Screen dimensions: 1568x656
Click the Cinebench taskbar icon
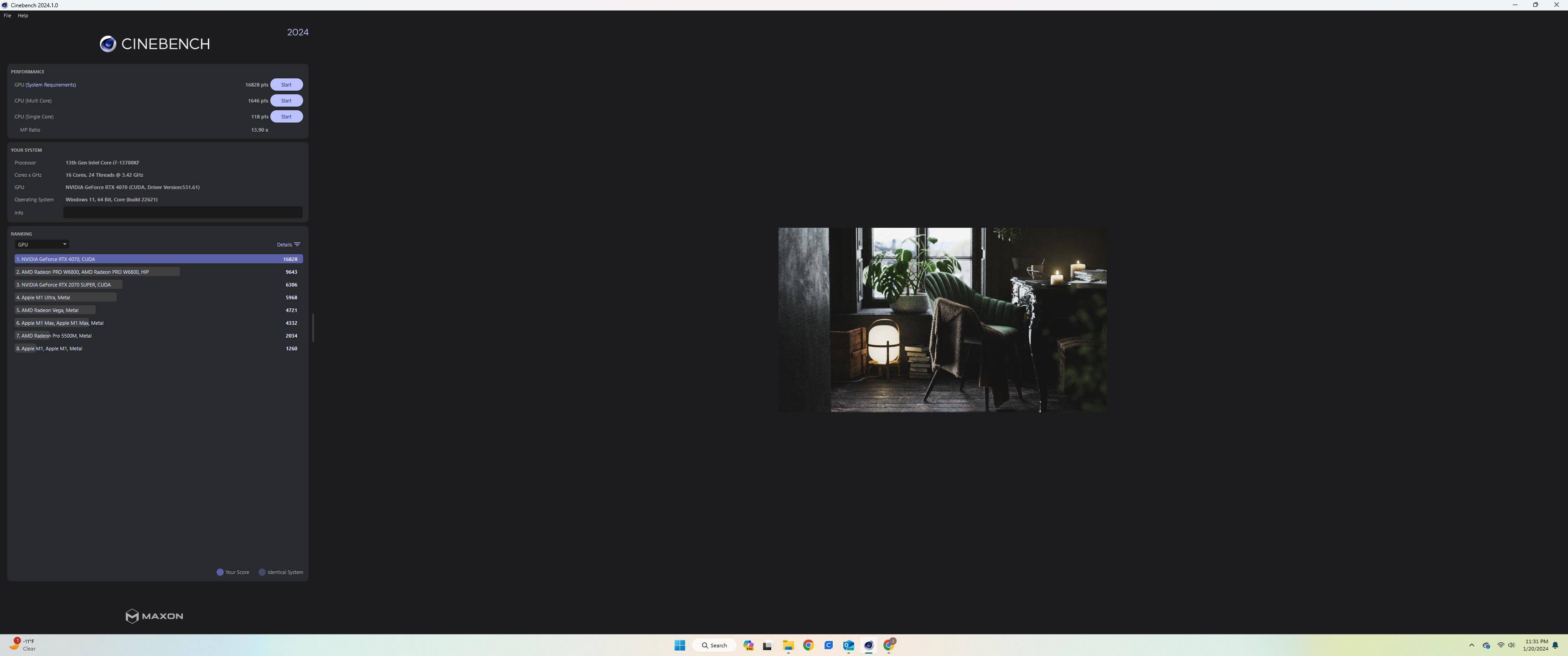(869, 645)
